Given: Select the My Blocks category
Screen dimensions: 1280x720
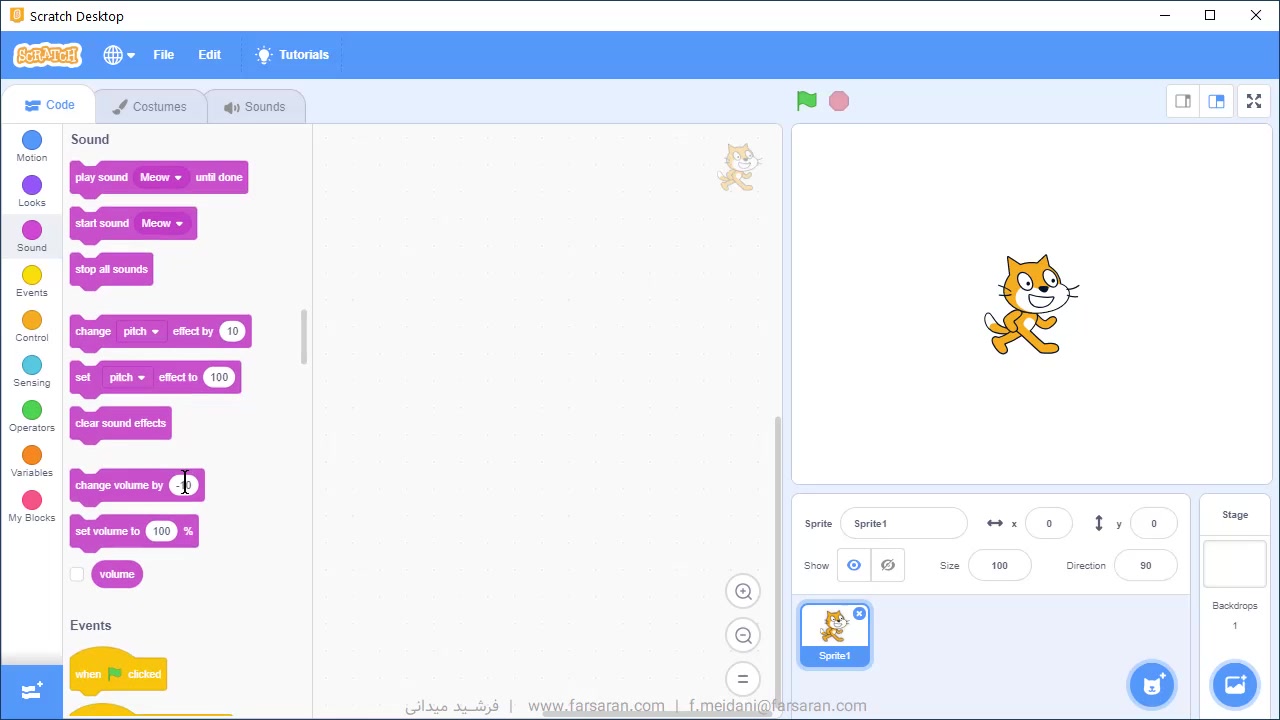Looking at the screenshot, I should (32, 506).
